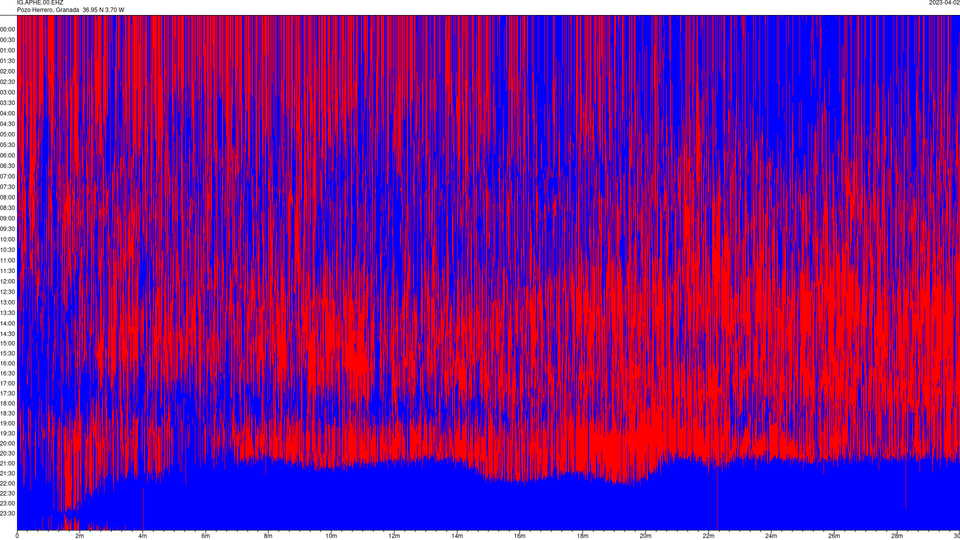Select the 20:00 time row label
The image size is (960, 540).
(x=7, y=443)
